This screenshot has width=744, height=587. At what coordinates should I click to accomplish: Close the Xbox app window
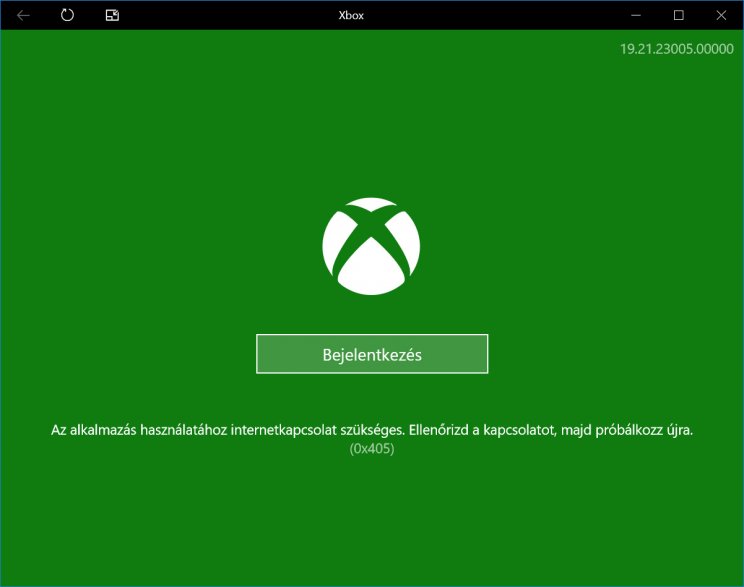pos(721,16)
